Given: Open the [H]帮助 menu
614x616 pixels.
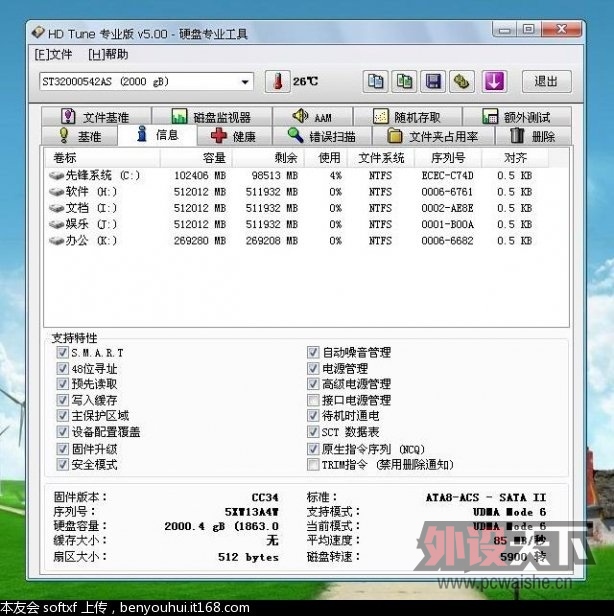Looking at the screenshot, I should [x=108, y=55].
